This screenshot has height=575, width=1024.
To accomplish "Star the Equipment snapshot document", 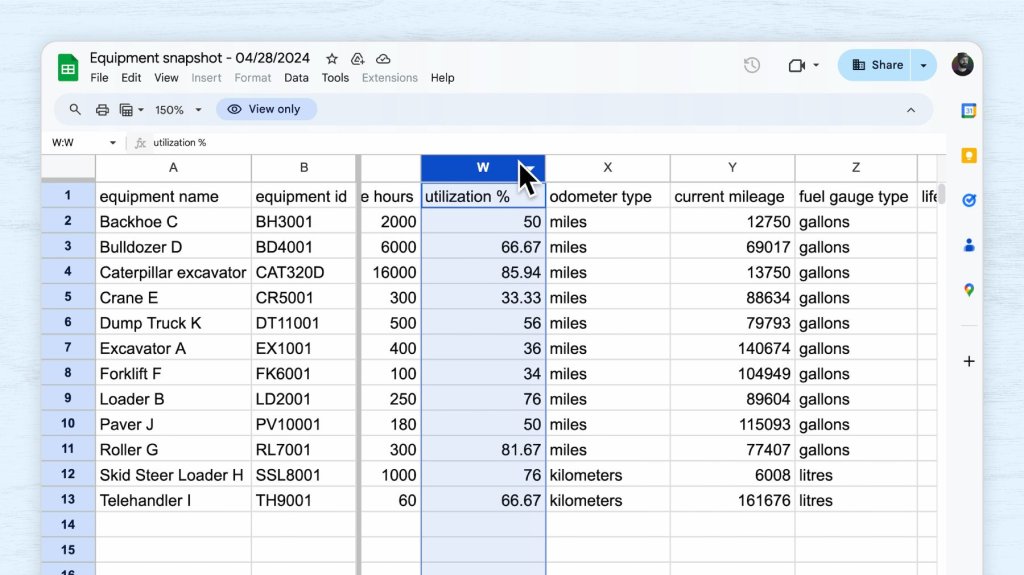I will click(x=332, y=59).
